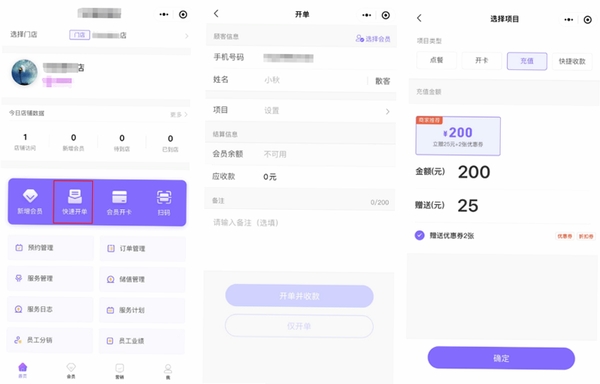The image size is (600, 384).
Task: Open more menu on 开单 screen
Action: tap(367, 15)
